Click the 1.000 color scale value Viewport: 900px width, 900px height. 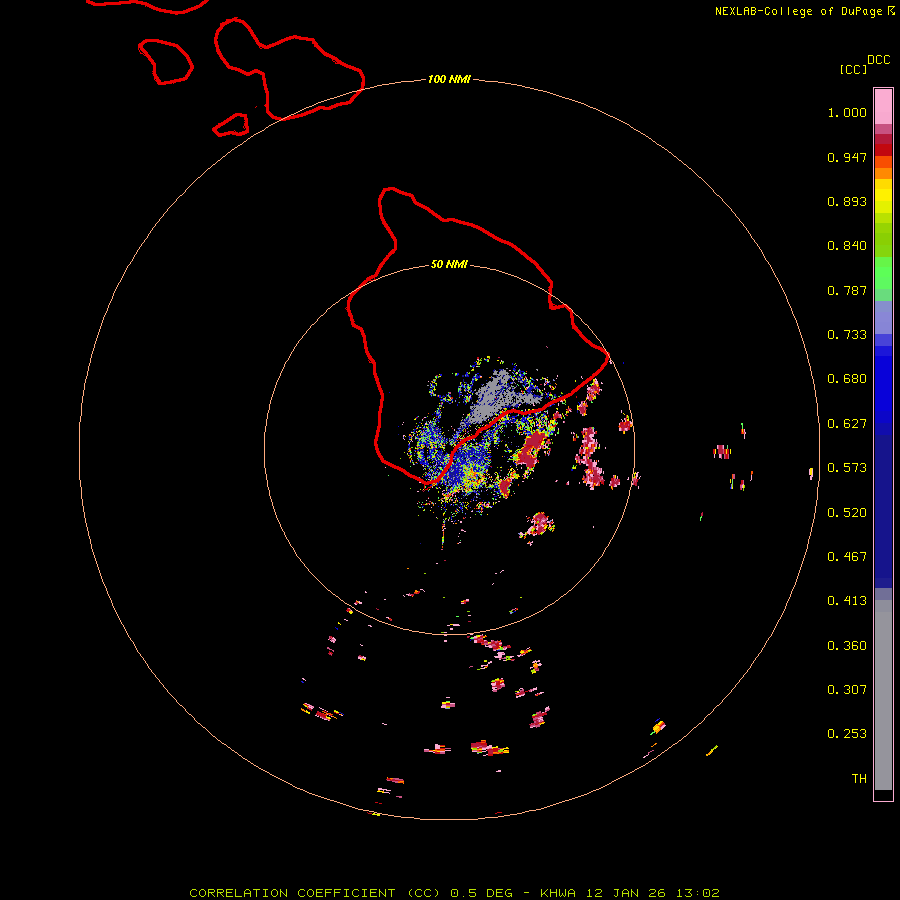click(847, 112)
